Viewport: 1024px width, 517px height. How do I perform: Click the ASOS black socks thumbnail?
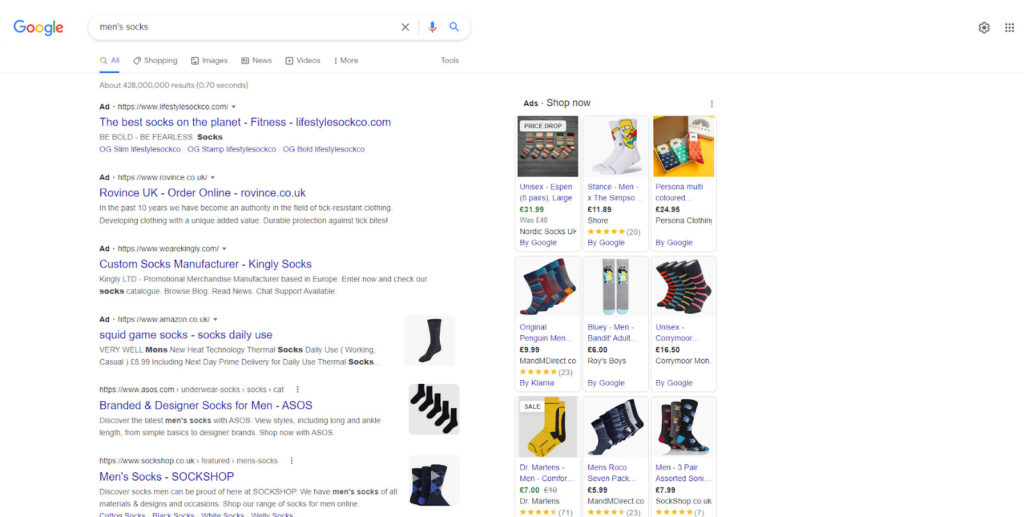point(434,409)
